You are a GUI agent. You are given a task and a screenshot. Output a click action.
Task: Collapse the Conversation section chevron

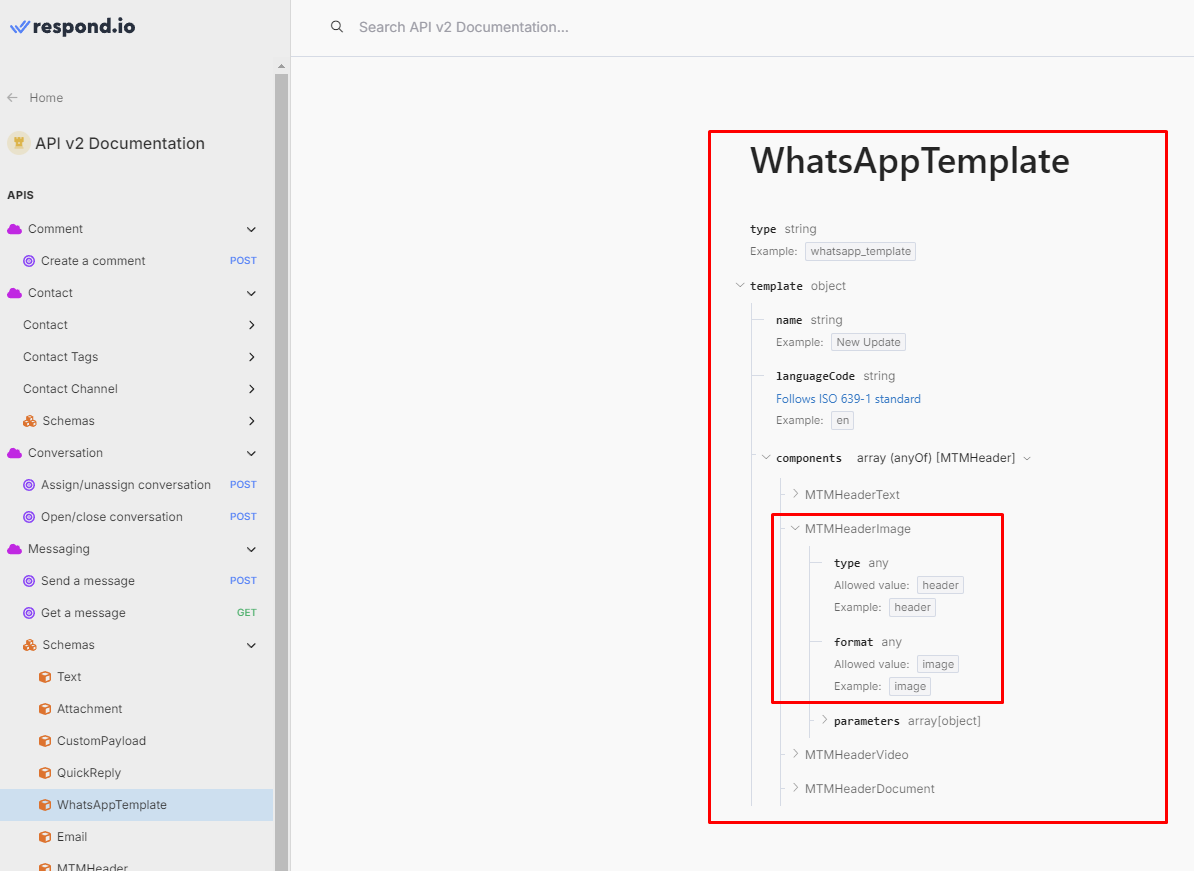pos(251,453)
